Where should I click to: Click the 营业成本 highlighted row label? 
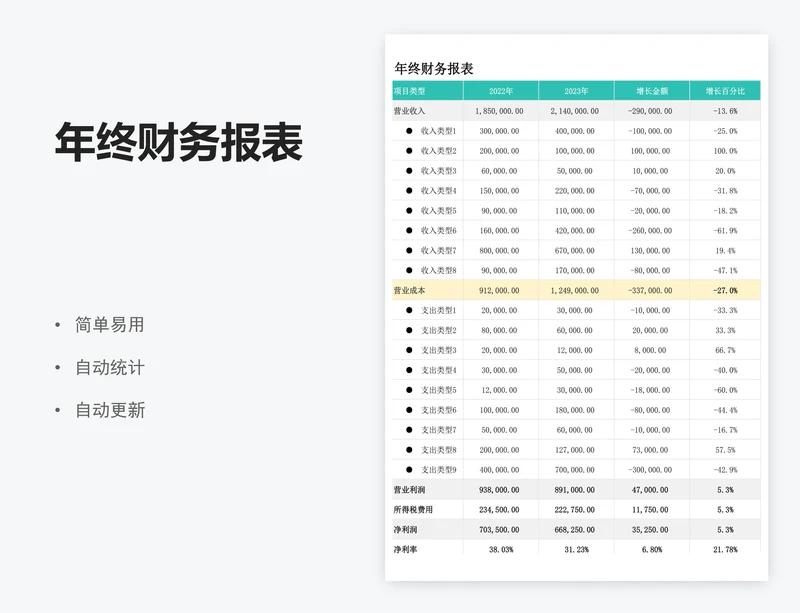pyautogui.click(x=409, y=290)
